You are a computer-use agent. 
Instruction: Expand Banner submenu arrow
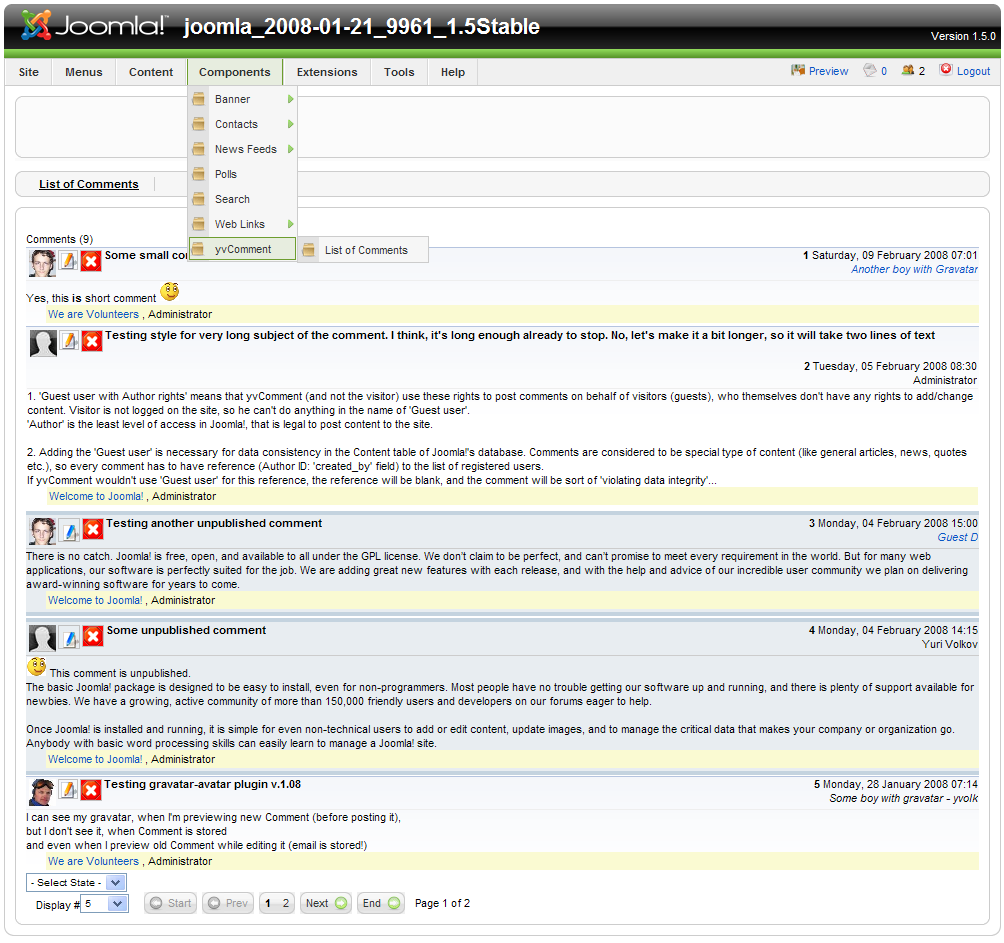click(290, 99)
